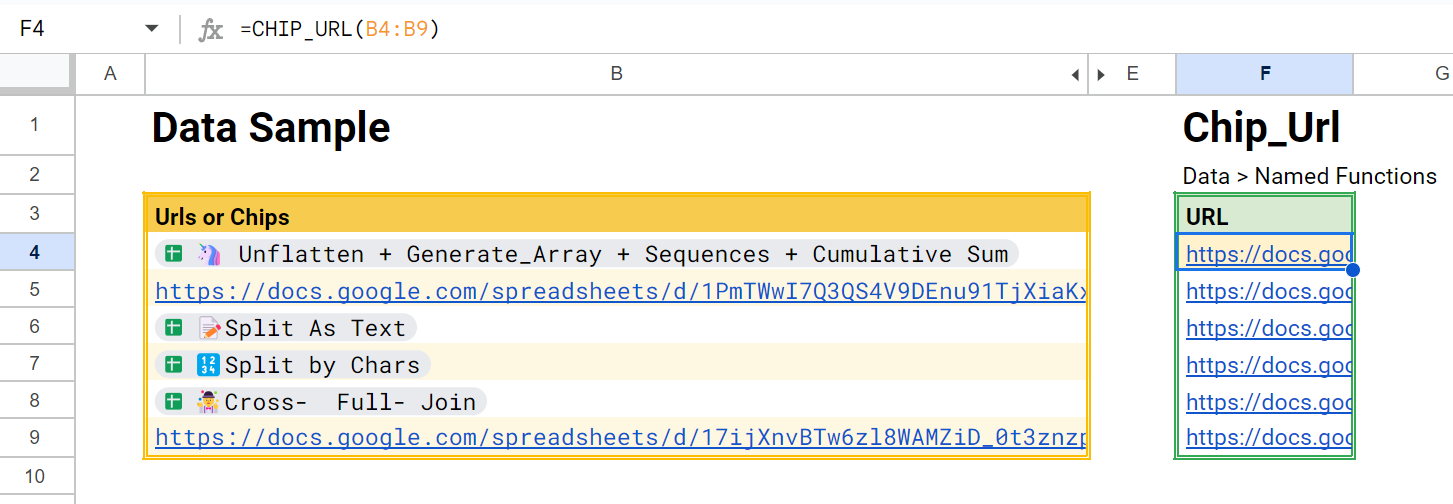Image resolution: width=1453 pixels, height=504 pixels.
Task: Select column A header
Action: tap(110, 74)
